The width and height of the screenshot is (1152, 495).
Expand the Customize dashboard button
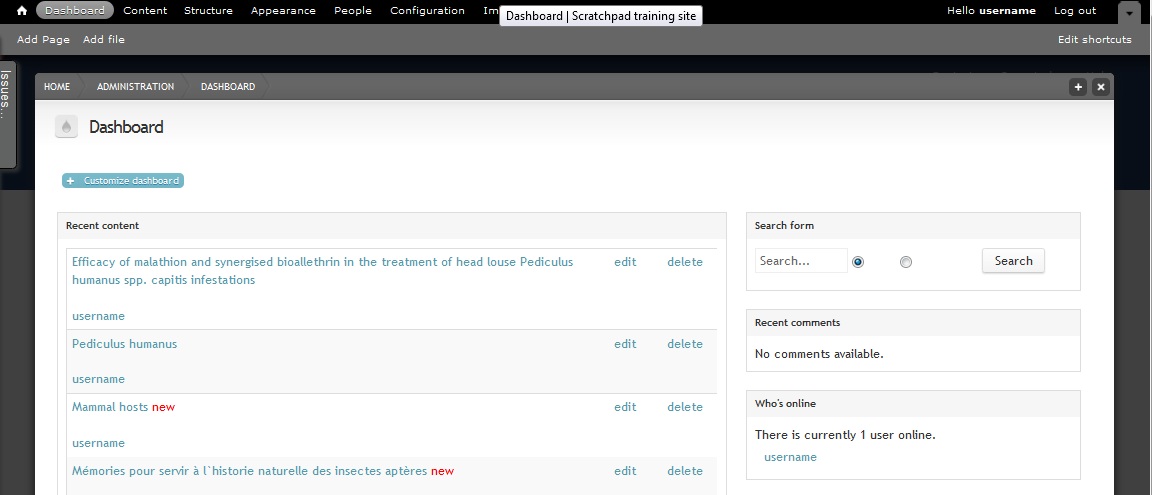click(123, 181)
